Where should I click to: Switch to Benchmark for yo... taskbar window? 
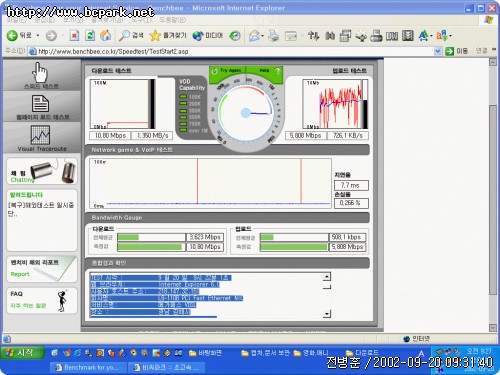[x=88, y=367]
